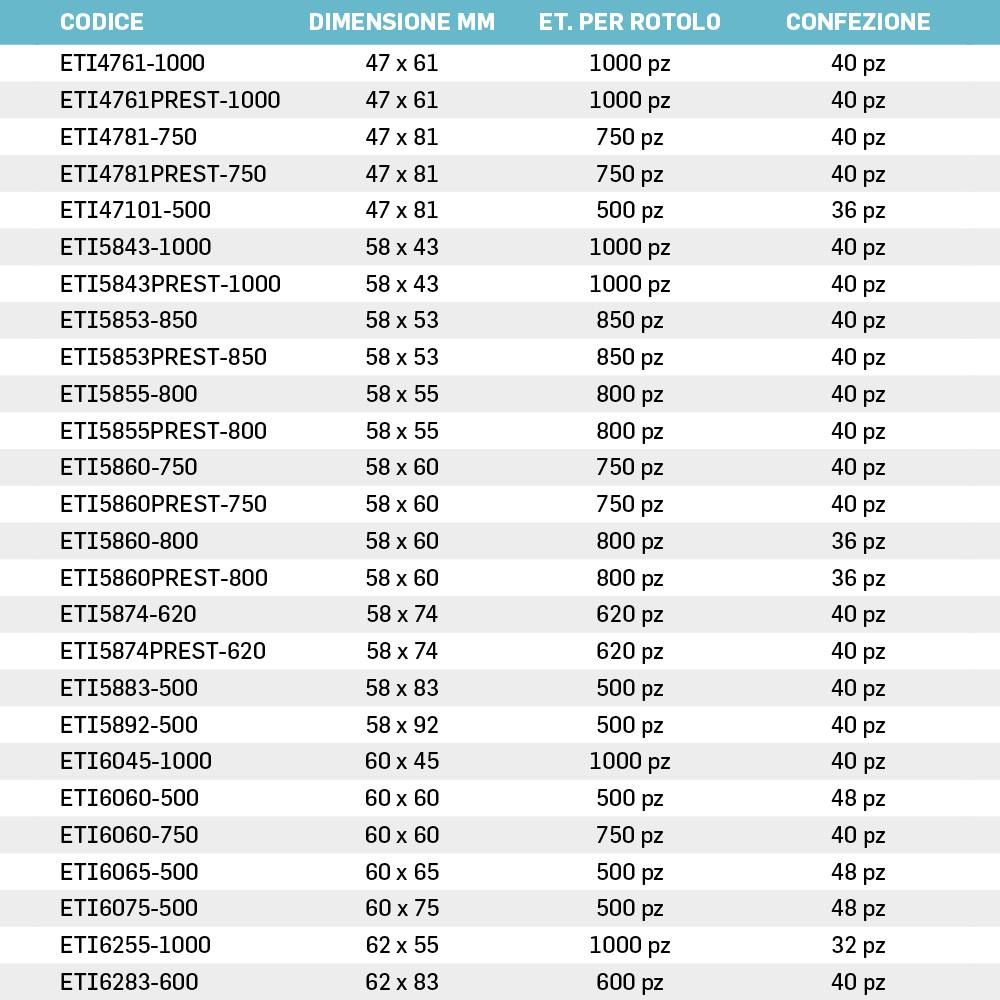Image resolution: width=1000 pixels, height=1000 pixels.
Task: Select code ETI5855PREST-800
Action: pos(163,431)
